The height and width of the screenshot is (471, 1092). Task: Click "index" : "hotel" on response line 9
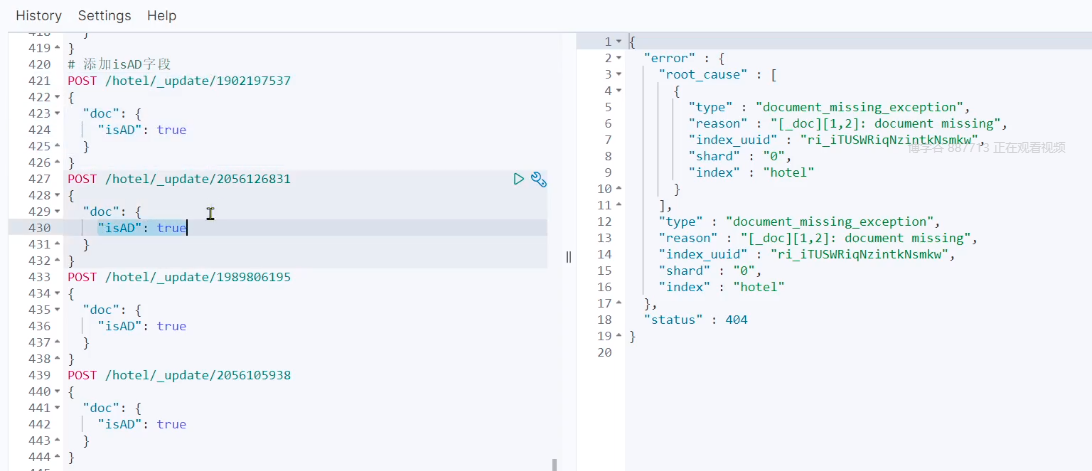pos(751,173)
